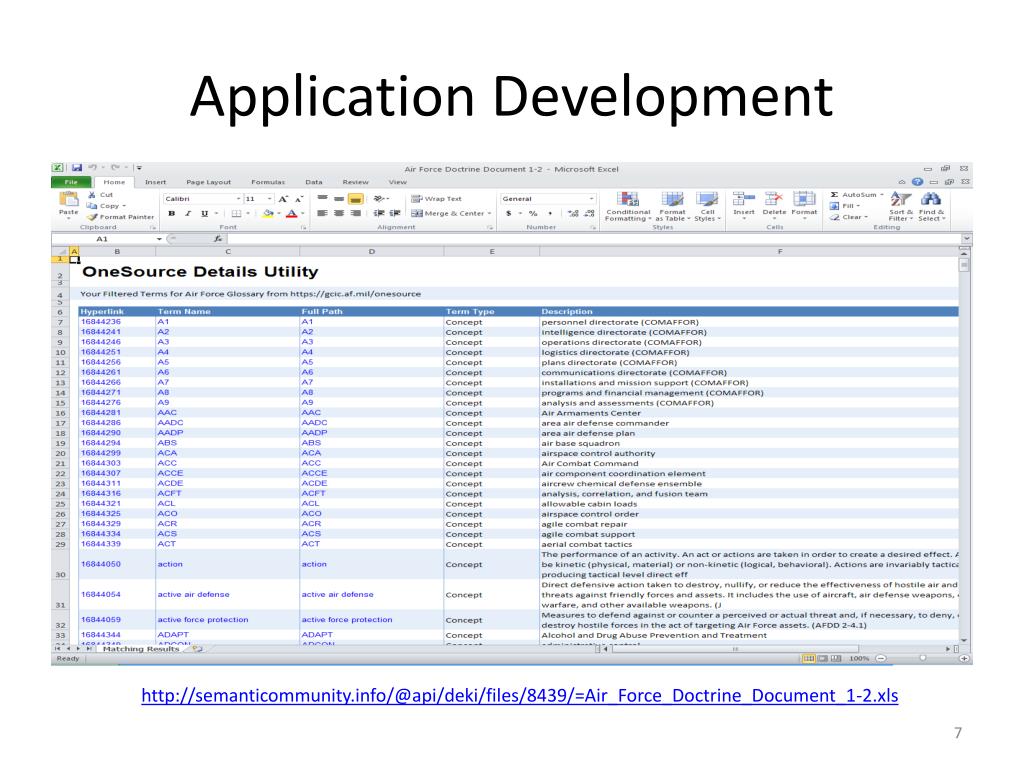
Task: Switch to the Insert ribbon tab
Action: [x=155, y=182]
